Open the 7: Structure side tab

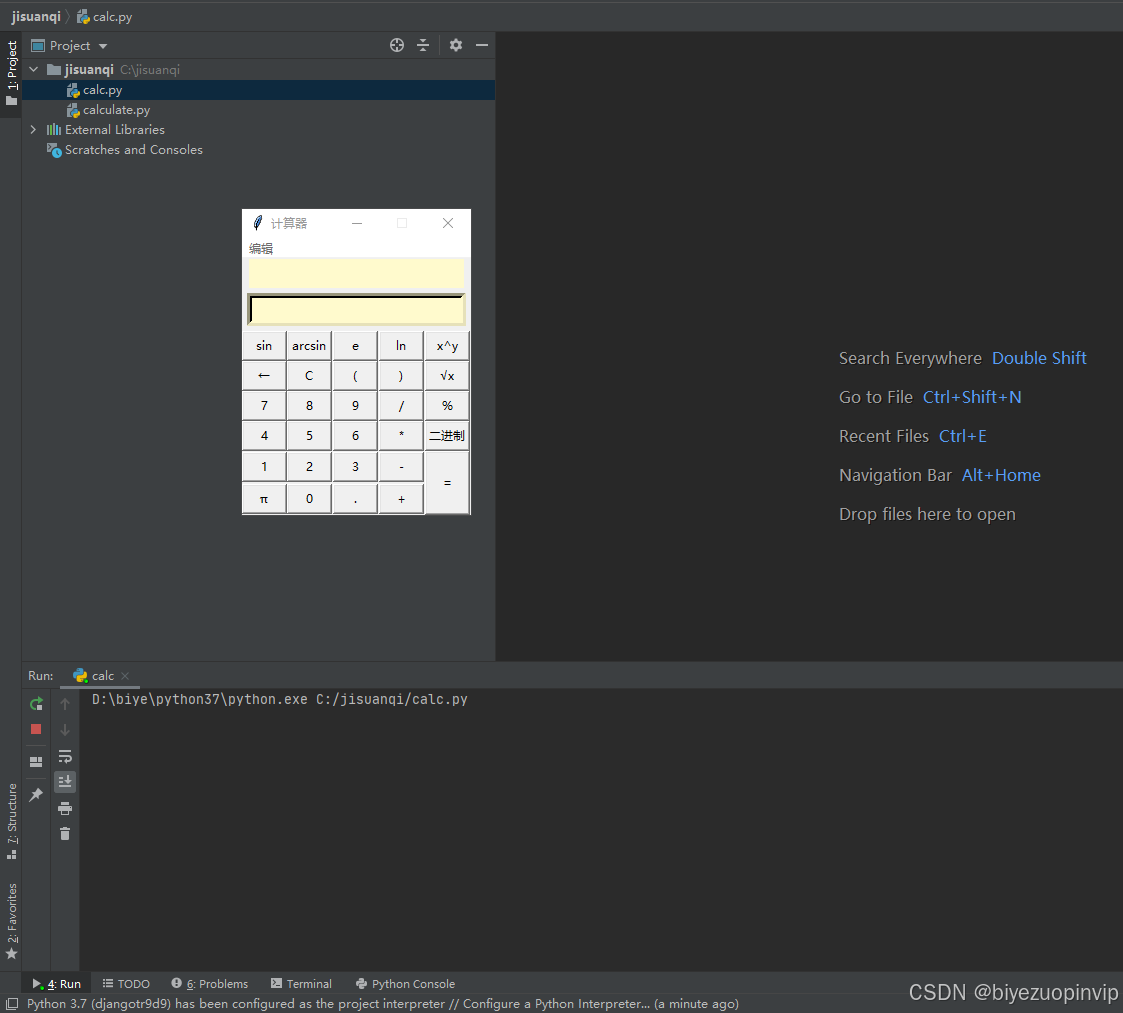(x=11, y=820)
